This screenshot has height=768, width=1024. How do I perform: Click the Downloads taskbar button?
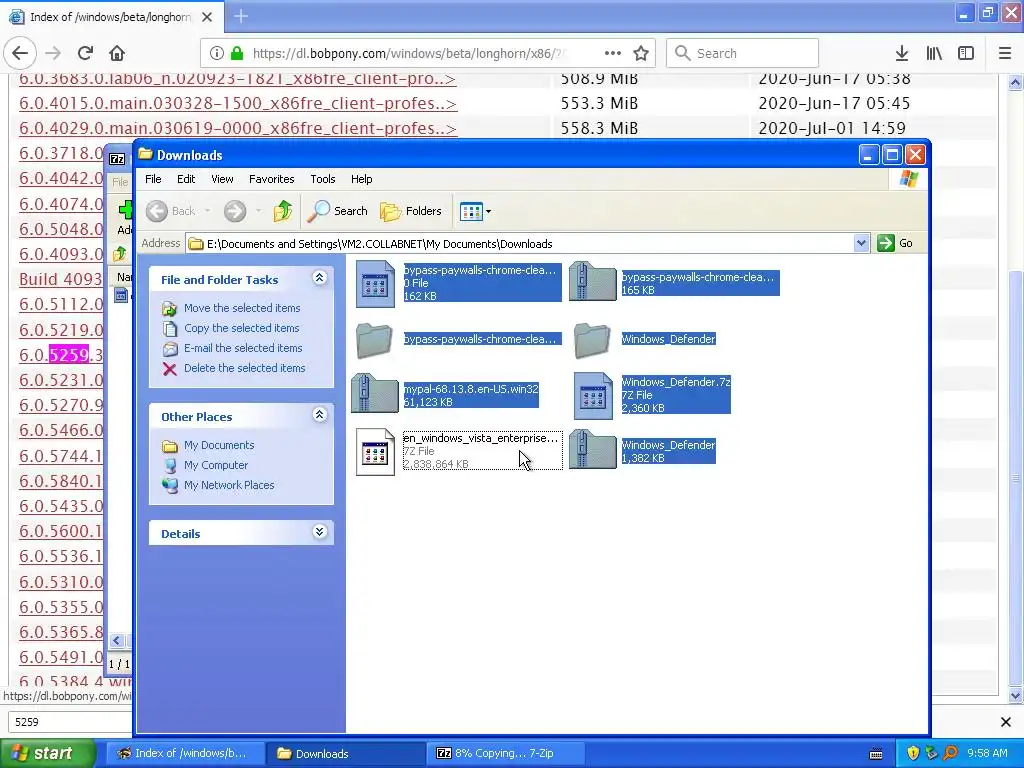click(x=346, y=753)
